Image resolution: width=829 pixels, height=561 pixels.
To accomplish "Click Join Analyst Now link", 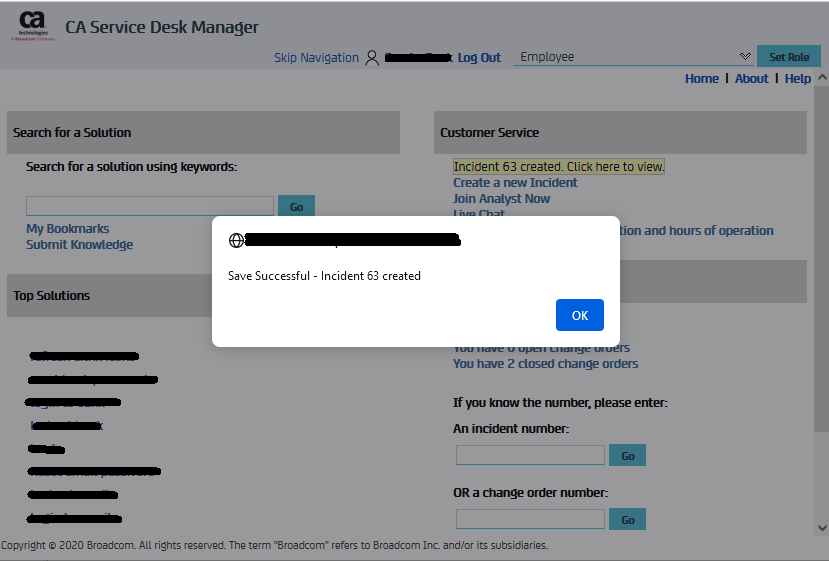I will pos(501,199).
